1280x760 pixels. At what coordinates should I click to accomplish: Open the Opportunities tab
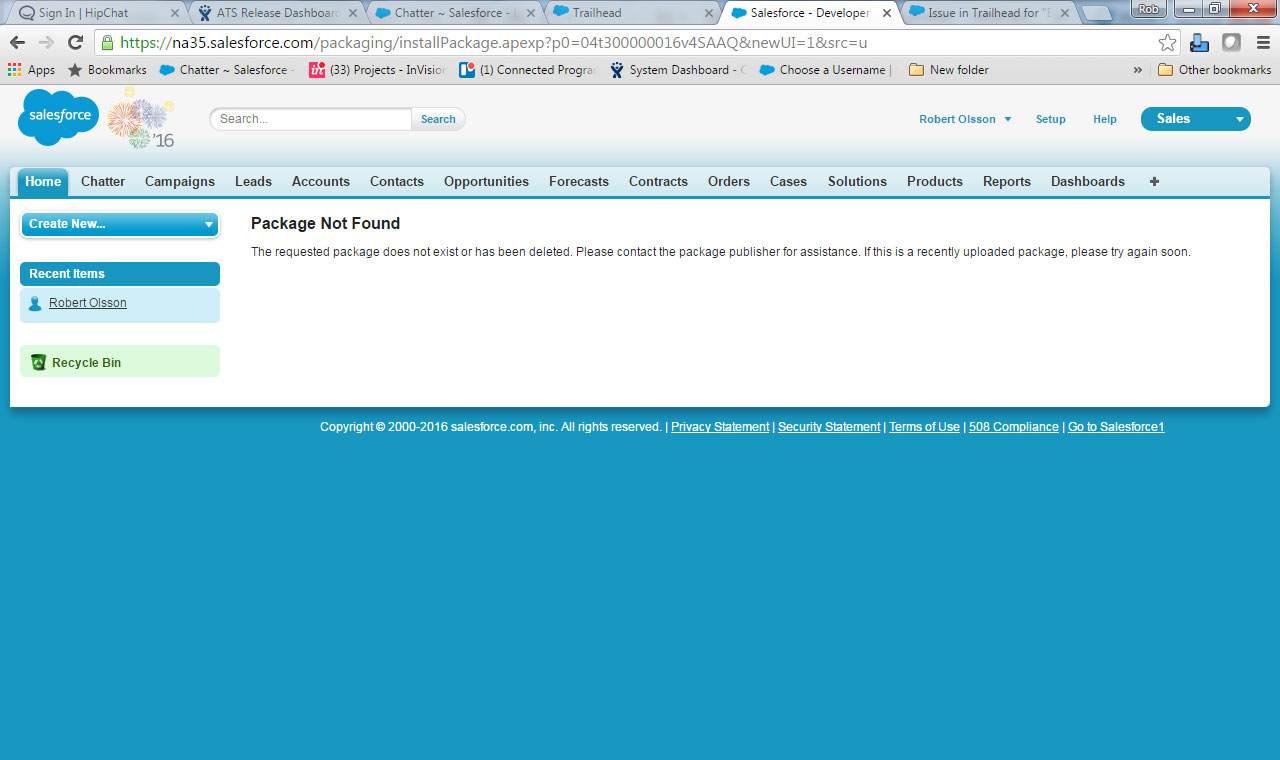point(486,182)
